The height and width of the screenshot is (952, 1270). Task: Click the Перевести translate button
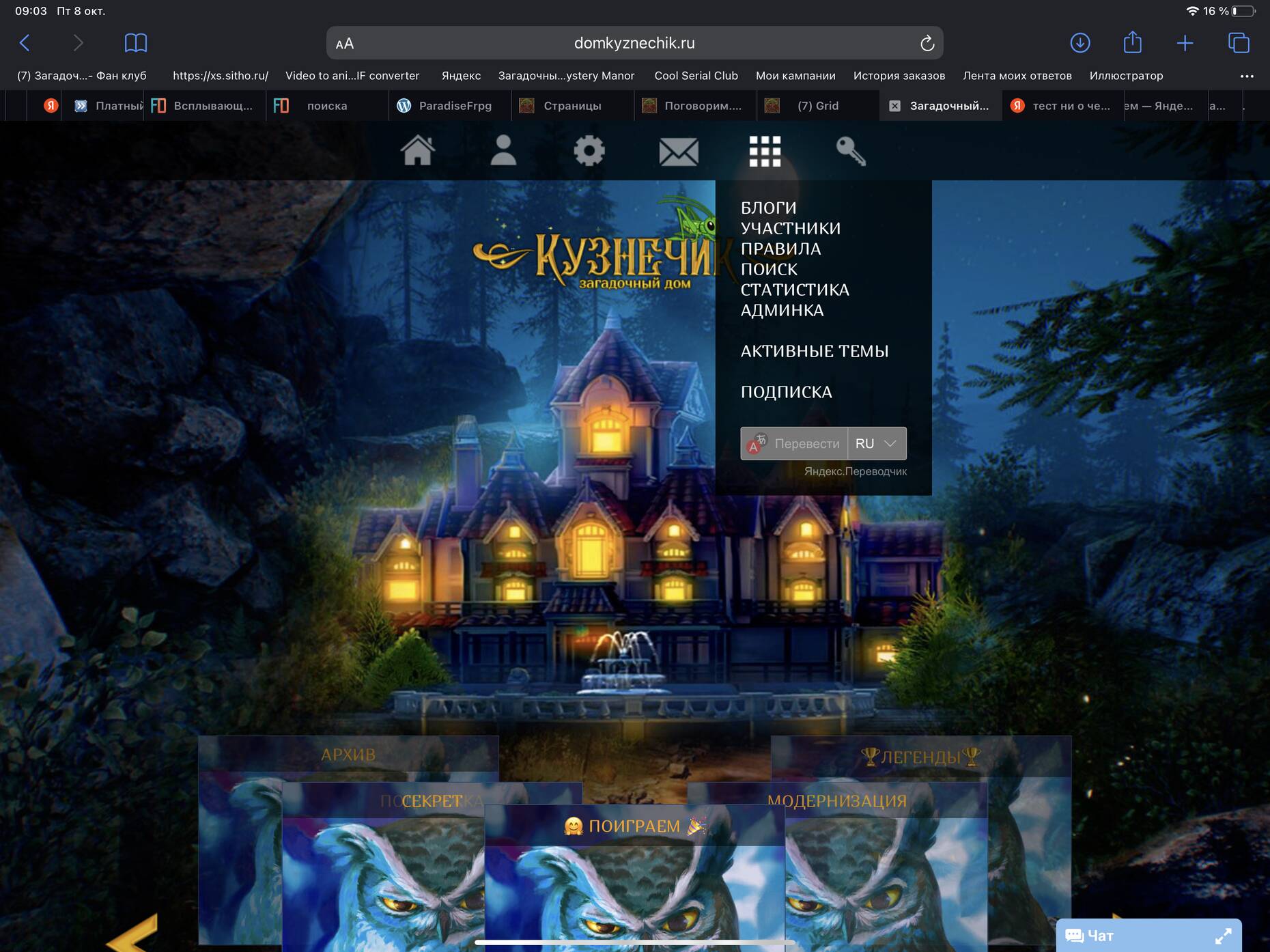[794, 443]
